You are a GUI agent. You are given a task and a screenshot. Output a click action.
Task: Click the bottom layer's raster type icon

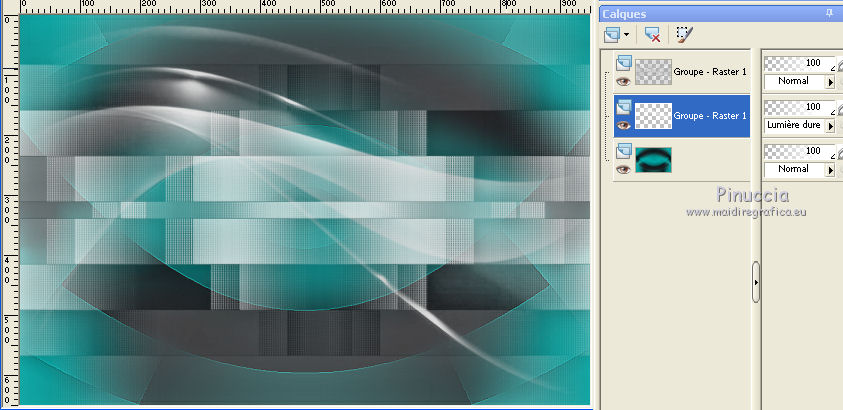coord(623,151)
